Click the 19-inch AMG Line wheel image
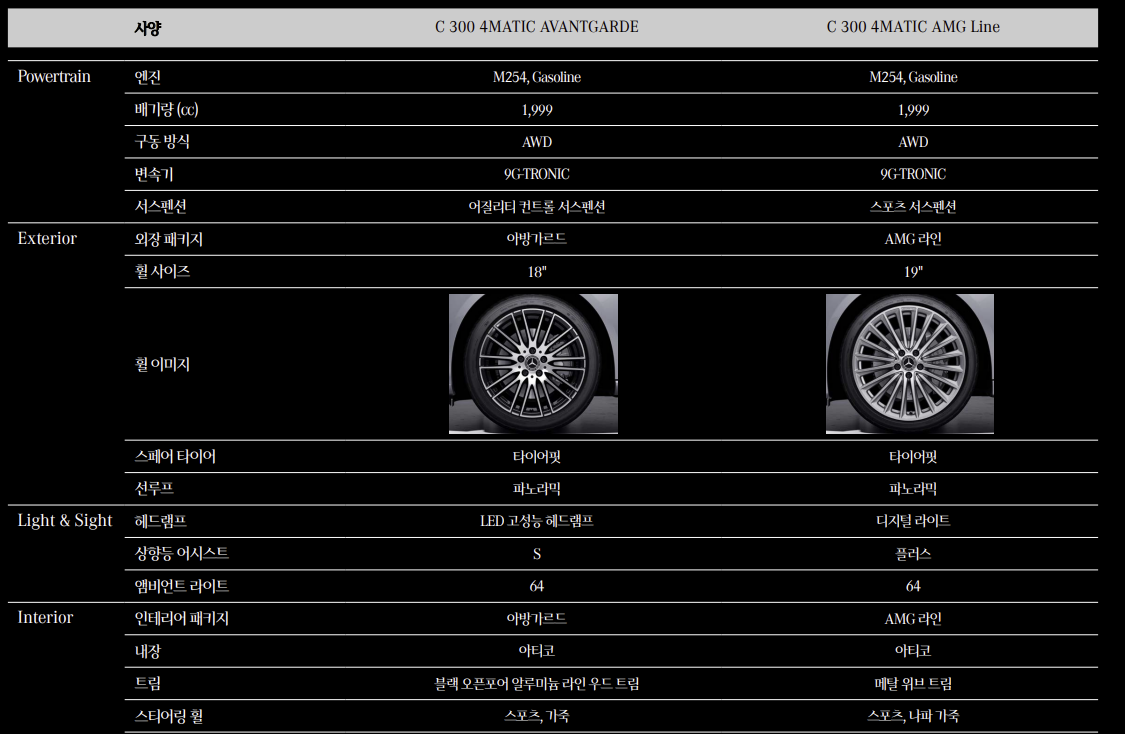The image size is (1125, 734). [x=910, y=364]
